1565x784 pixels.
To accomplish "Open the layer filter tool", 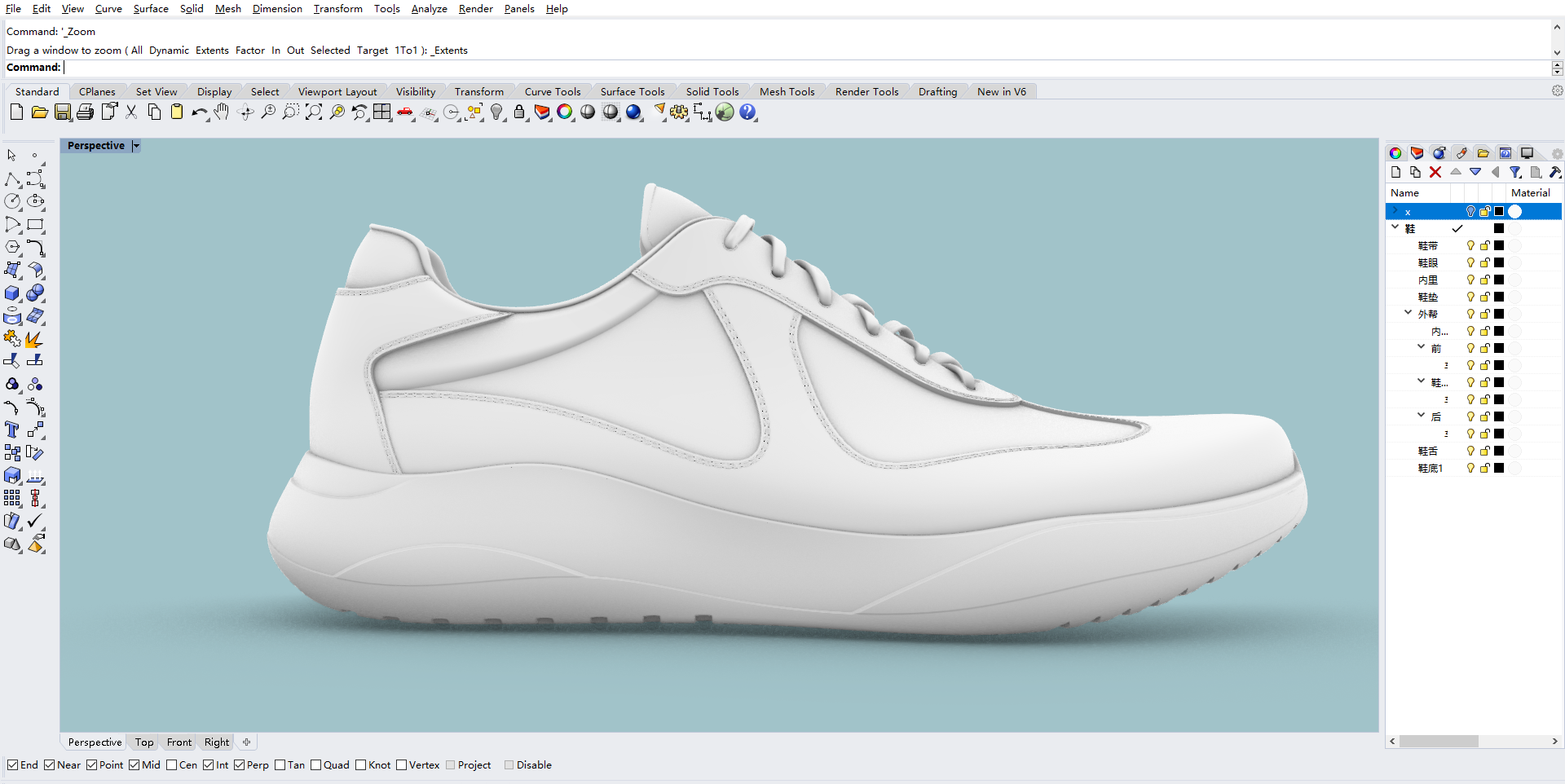I will pos(1515,172).
